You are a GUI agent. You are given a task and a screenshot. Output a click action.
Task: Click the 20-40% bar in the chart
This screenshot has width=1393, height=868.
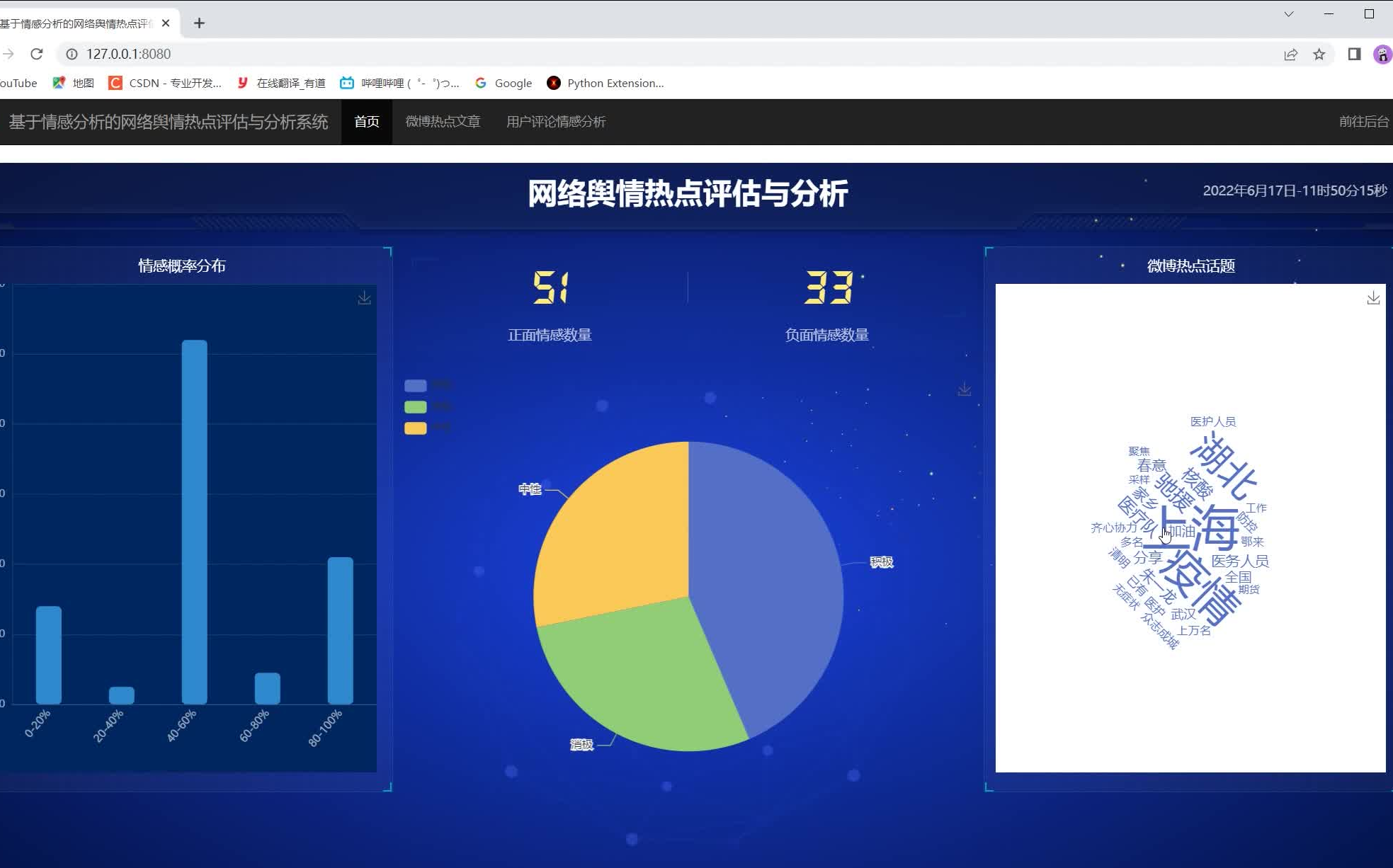click(122, 695)
